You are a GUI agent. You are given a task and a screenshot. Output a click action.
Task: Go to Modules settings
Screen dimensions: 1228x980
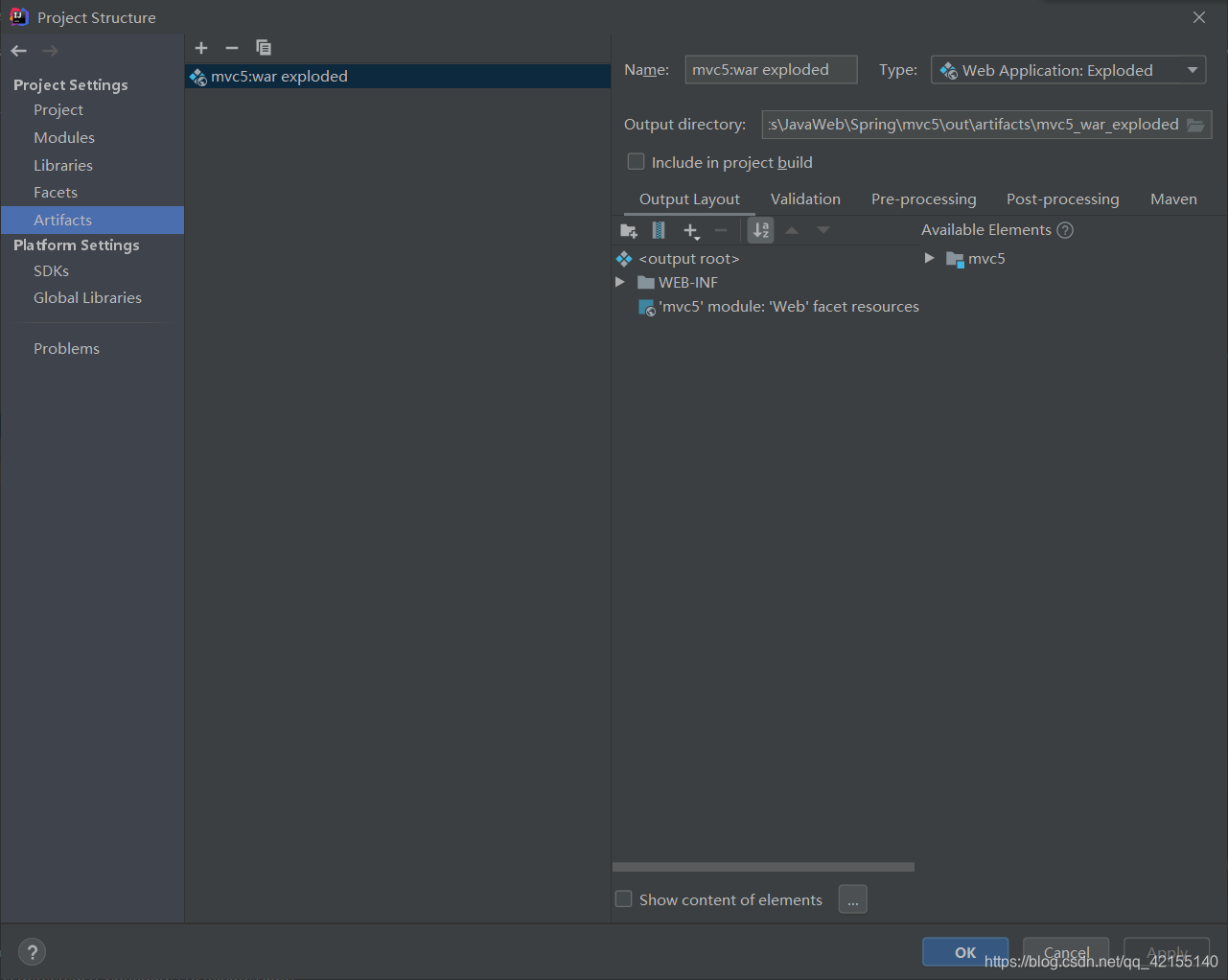pos(64,138)
